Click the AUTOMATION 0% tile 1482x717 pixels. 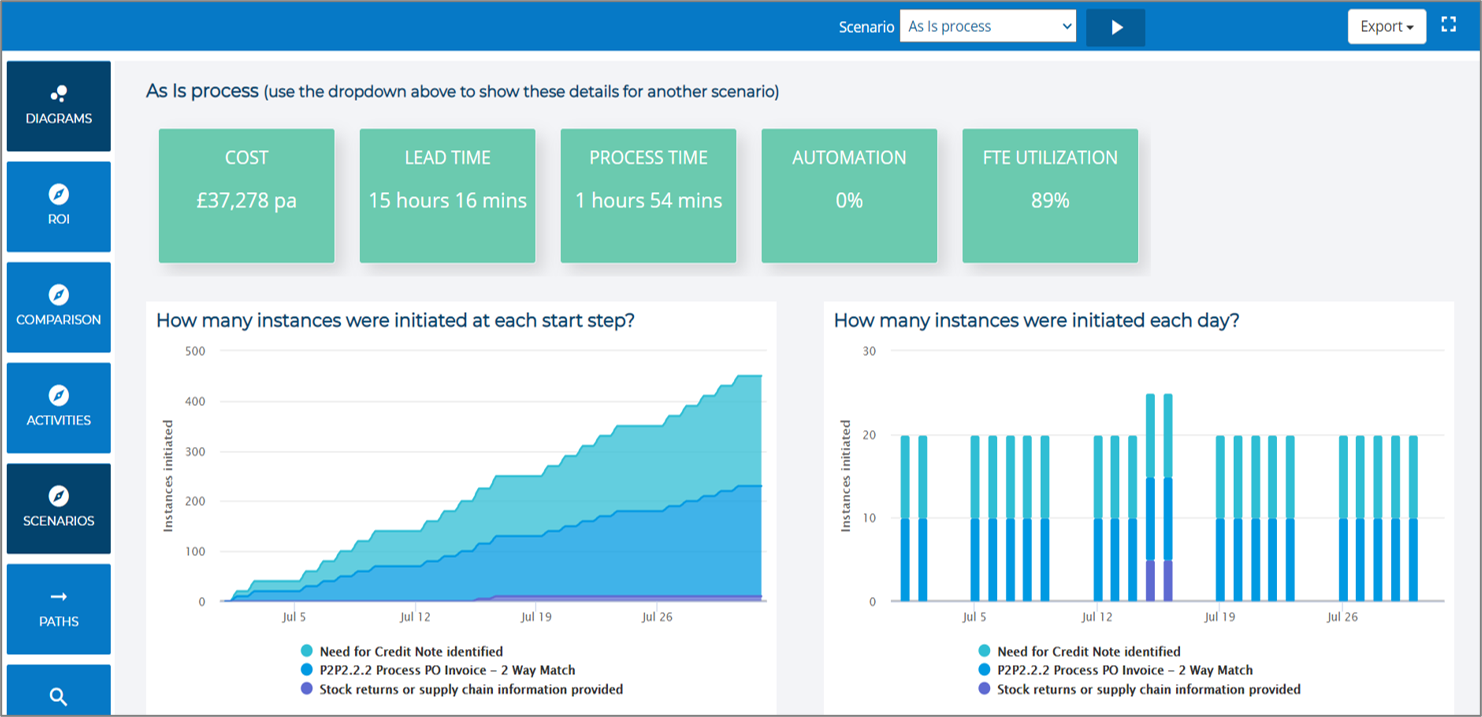pos(849,196)
